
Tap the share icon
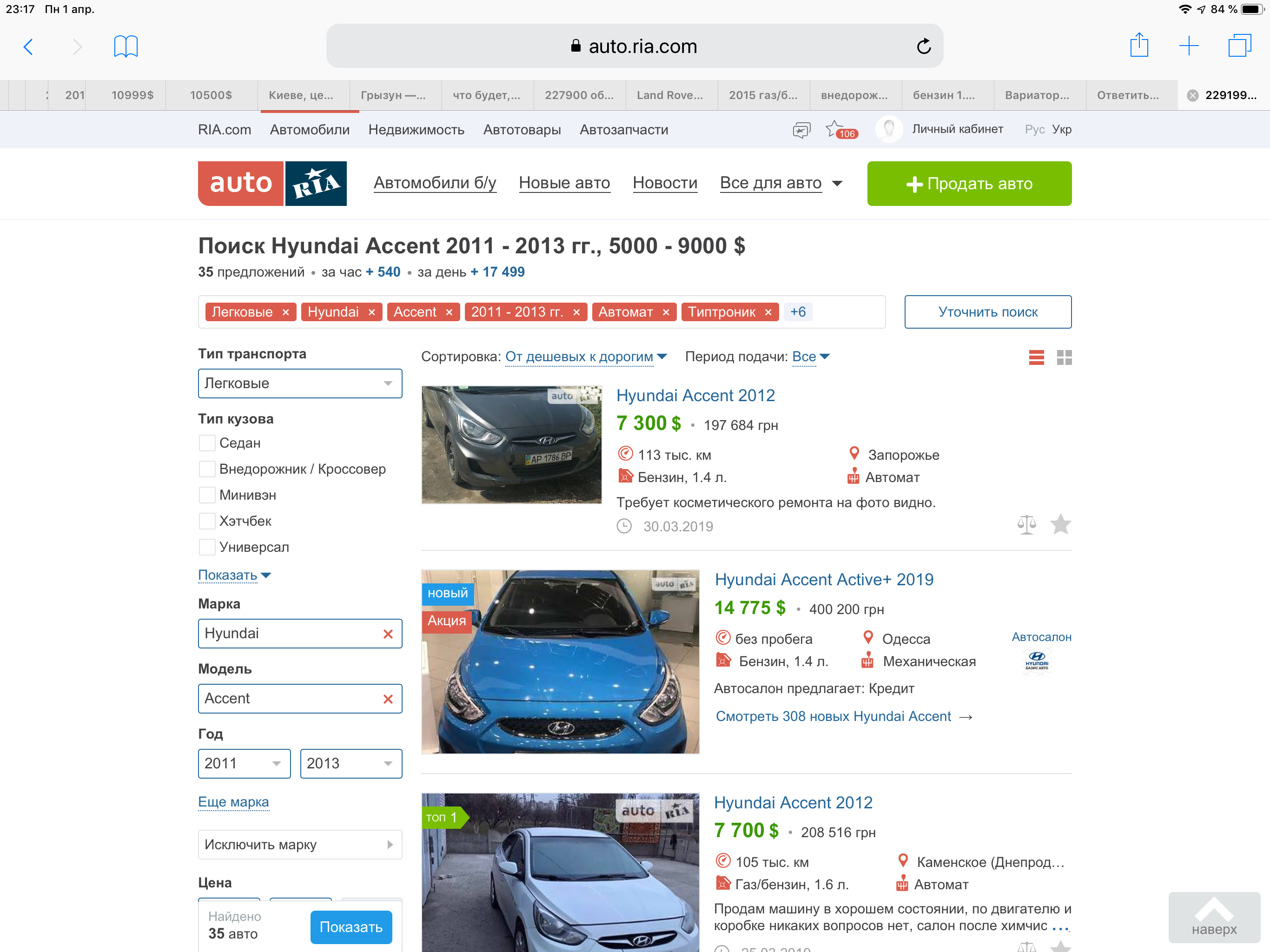1138,46
